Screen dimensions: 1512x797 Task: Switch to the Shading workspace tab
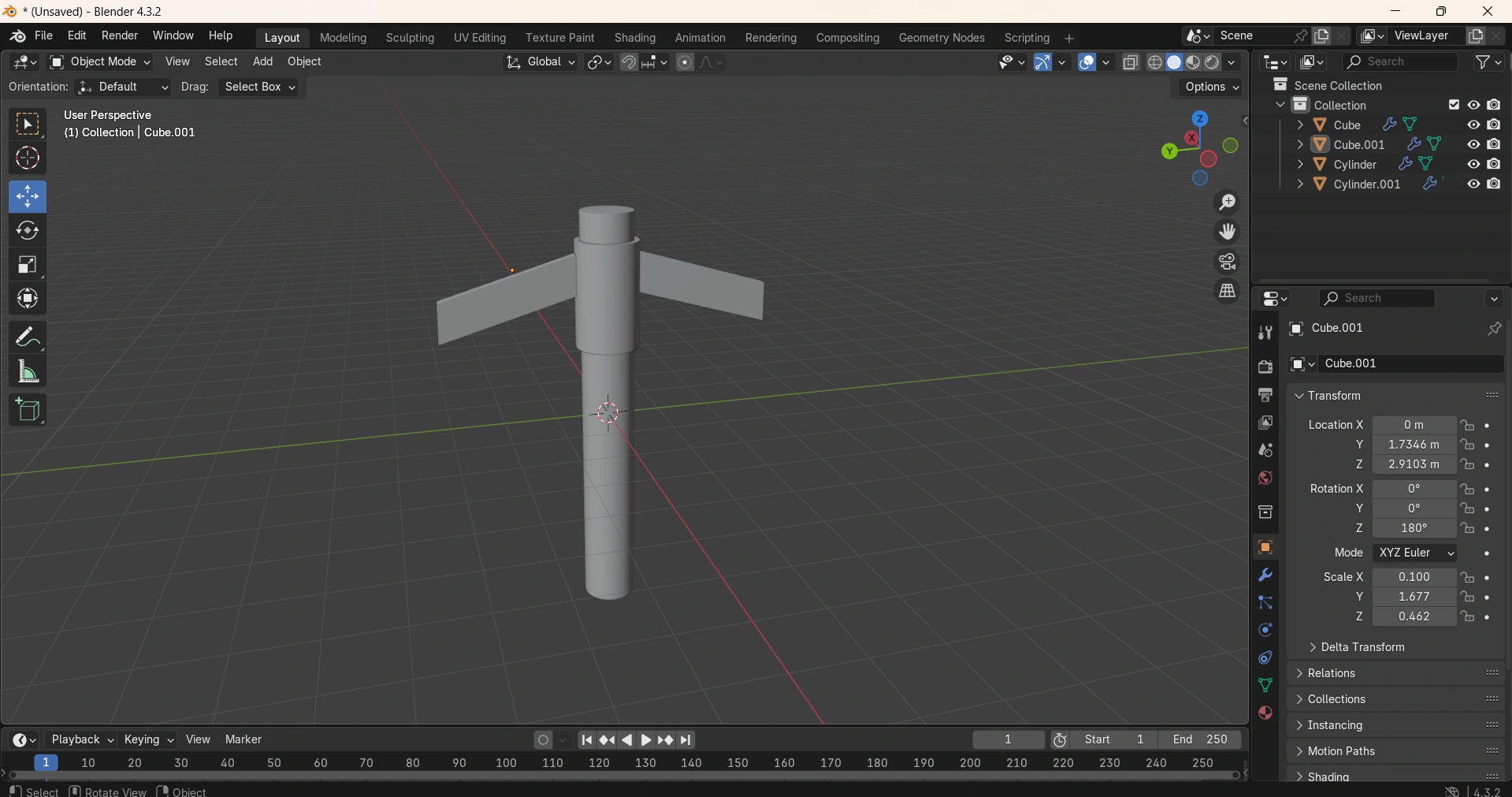pyautogui.click(x=635, y=37)
